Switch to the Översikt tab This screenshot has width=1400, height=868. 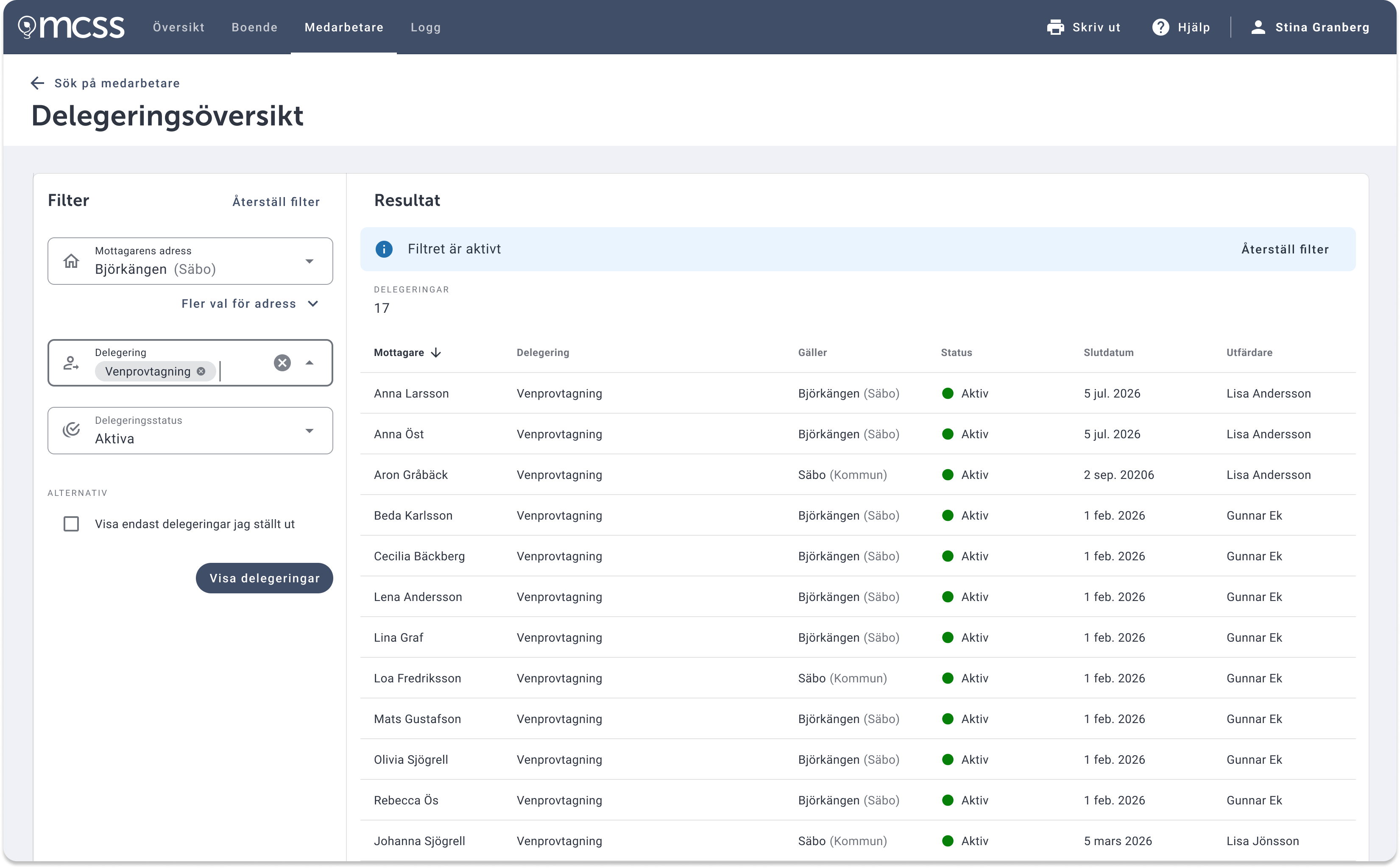tap(178, 27)
